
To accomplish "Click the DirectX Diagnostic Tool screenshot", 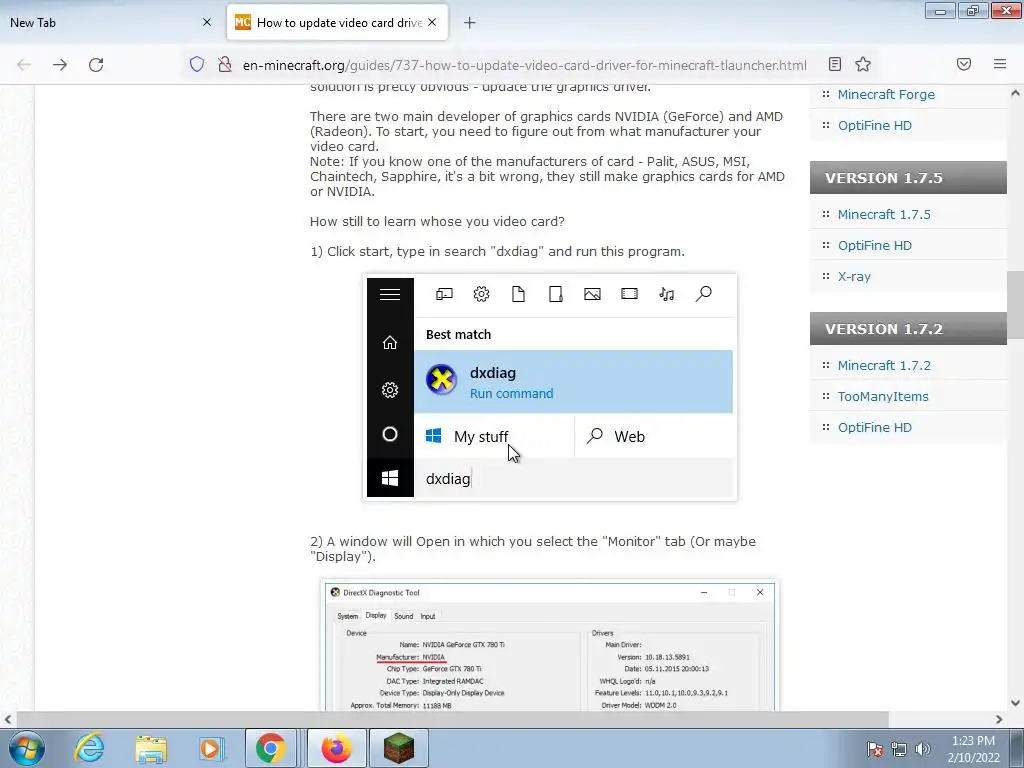I will tap(550, 645).
